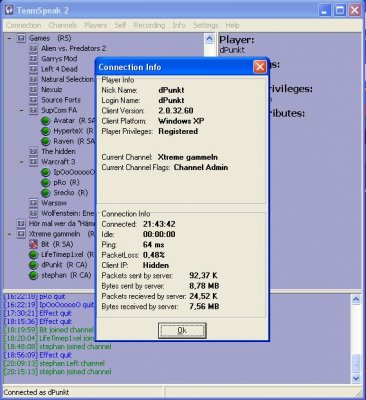Select Bit (R SA) player entry
Viewport: 366px width, 400px height.
[x=57, y=244]
